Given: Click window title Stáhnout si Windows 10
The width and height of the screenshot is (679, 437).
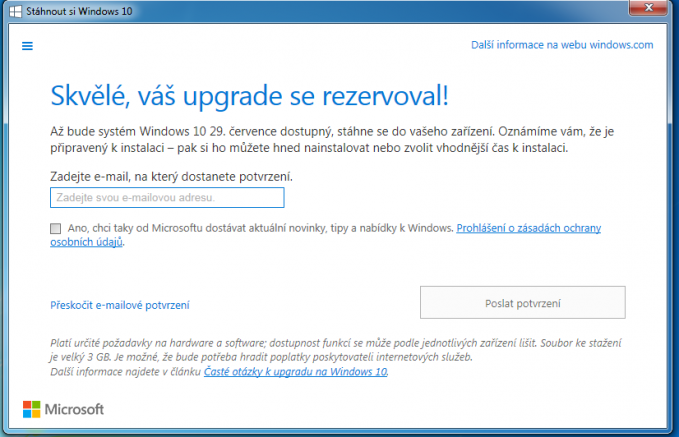Looking at the screenshot, I should [79, 11].
